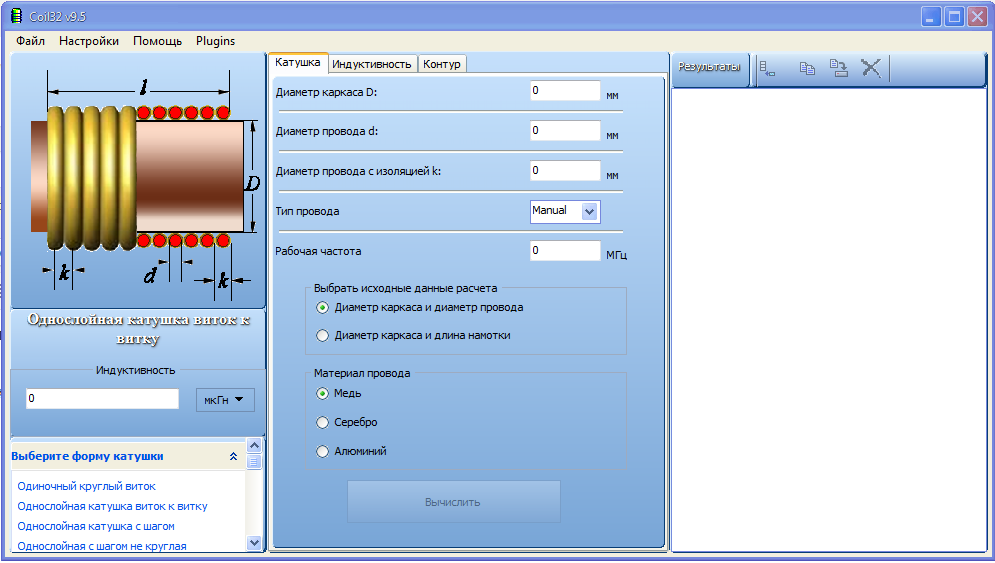Click the clear results X icon

point(871,68)
